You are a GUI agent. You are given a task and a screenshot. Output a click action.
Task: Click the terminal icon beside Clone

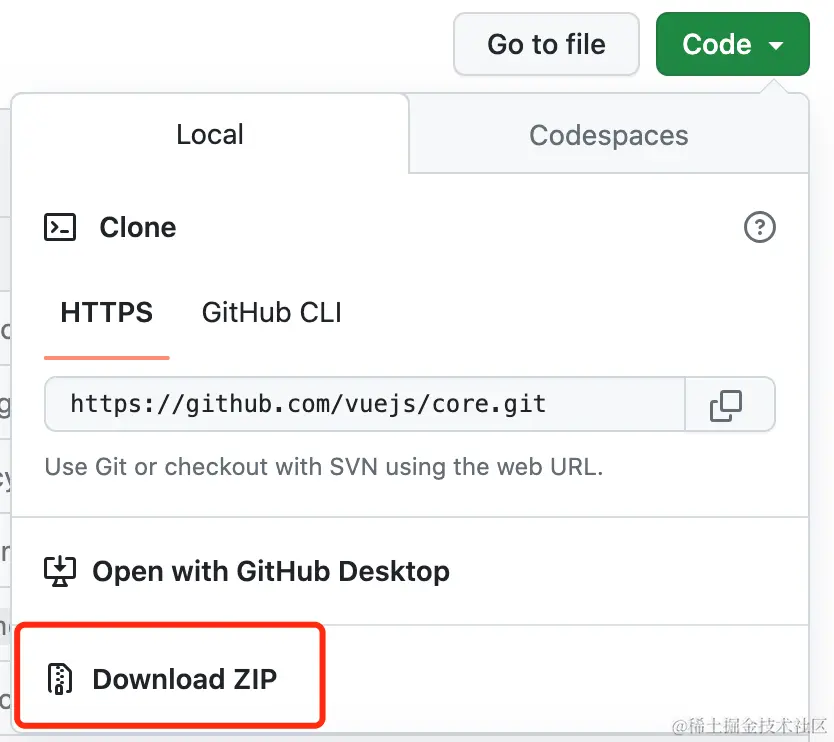[x=60, y=228]
